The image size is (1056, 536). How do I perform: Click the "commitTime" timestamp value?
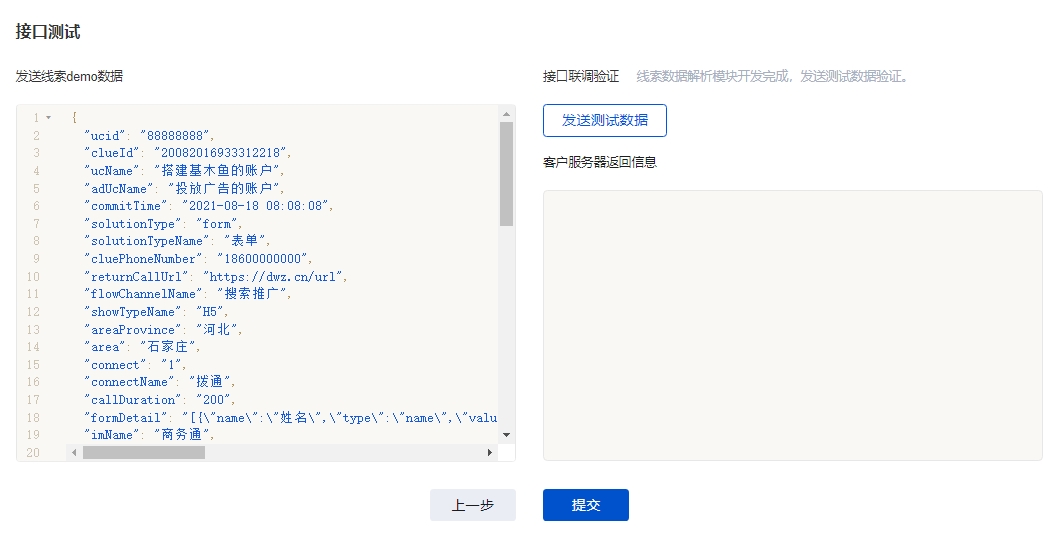tap(255, 206)
